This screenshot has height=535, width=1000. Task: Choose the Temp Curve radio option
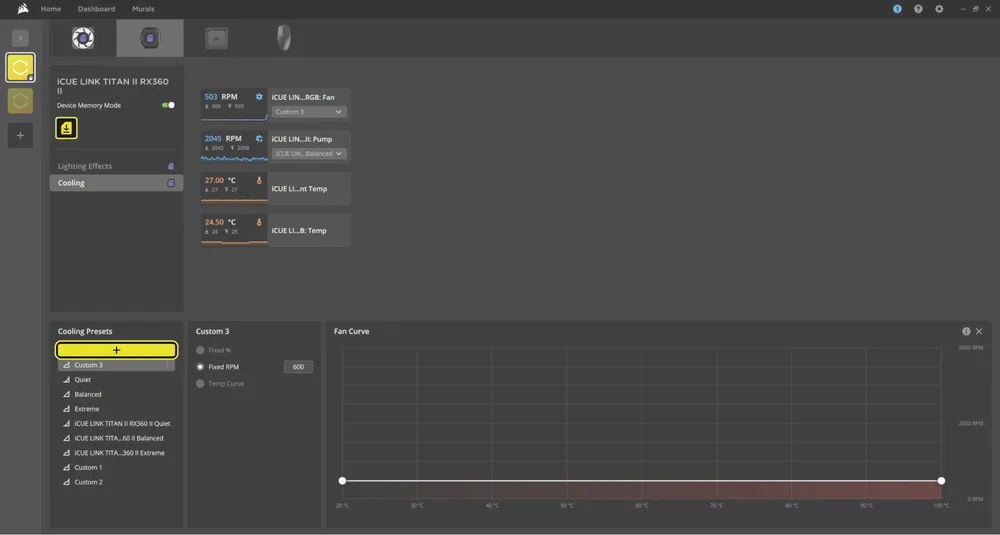click(x=200, y=383)
